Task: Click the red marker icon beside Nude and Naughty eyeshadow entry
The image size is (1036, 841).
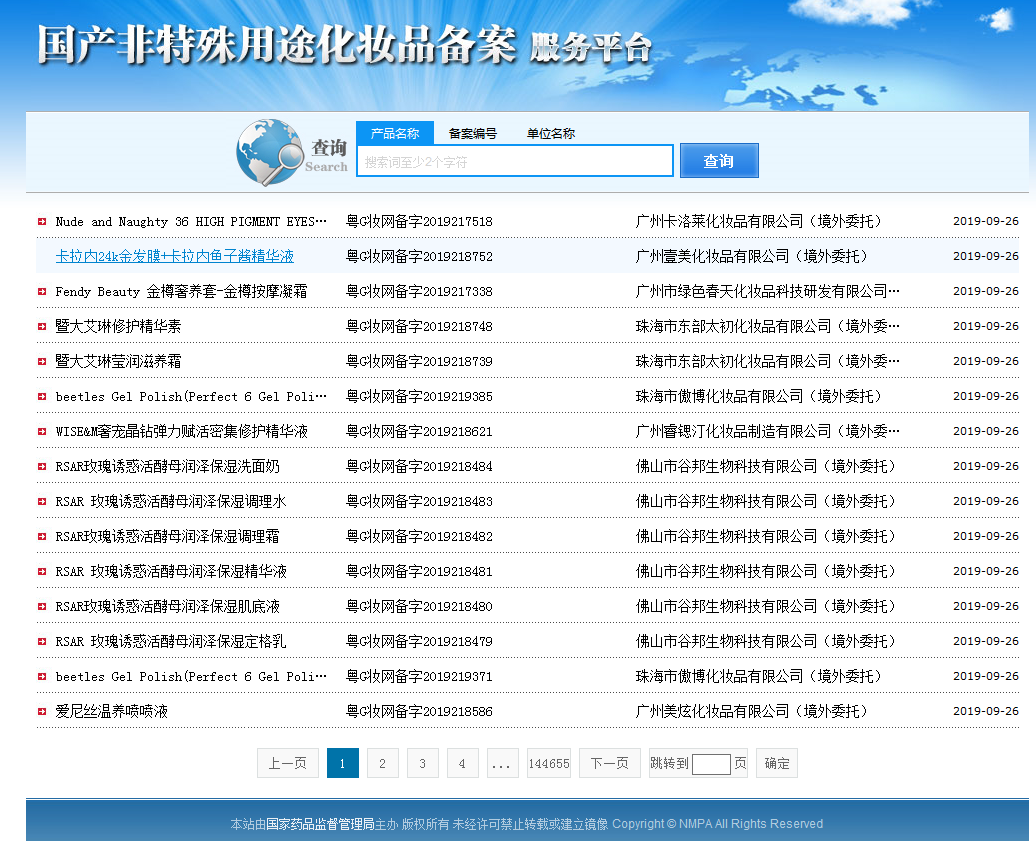Action: point(42,221)
